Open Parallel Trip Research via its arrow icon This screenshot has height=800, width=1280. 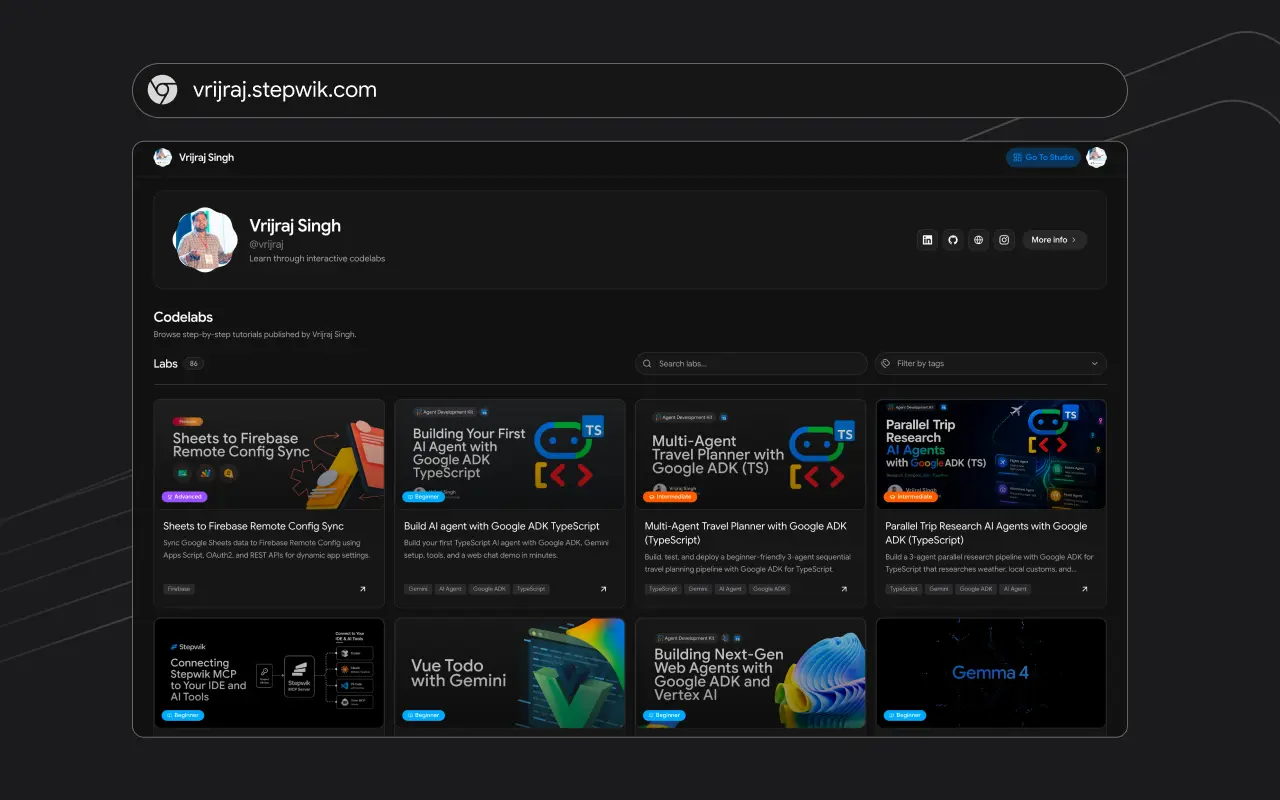pos(1085,589)
